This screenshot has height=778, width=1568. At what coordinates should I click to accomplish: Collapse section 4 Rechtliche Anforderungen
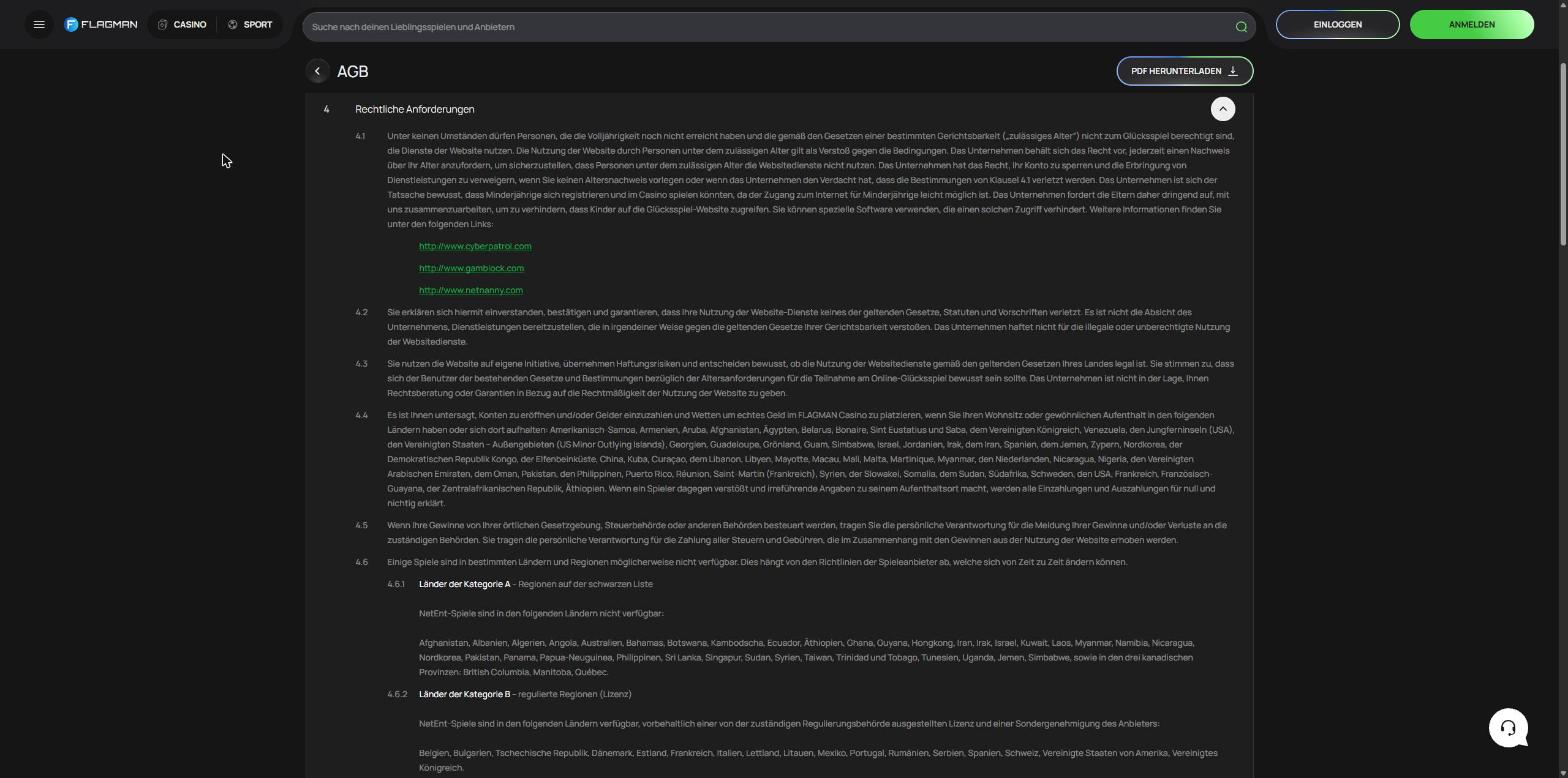click(x=1222, y=109)
